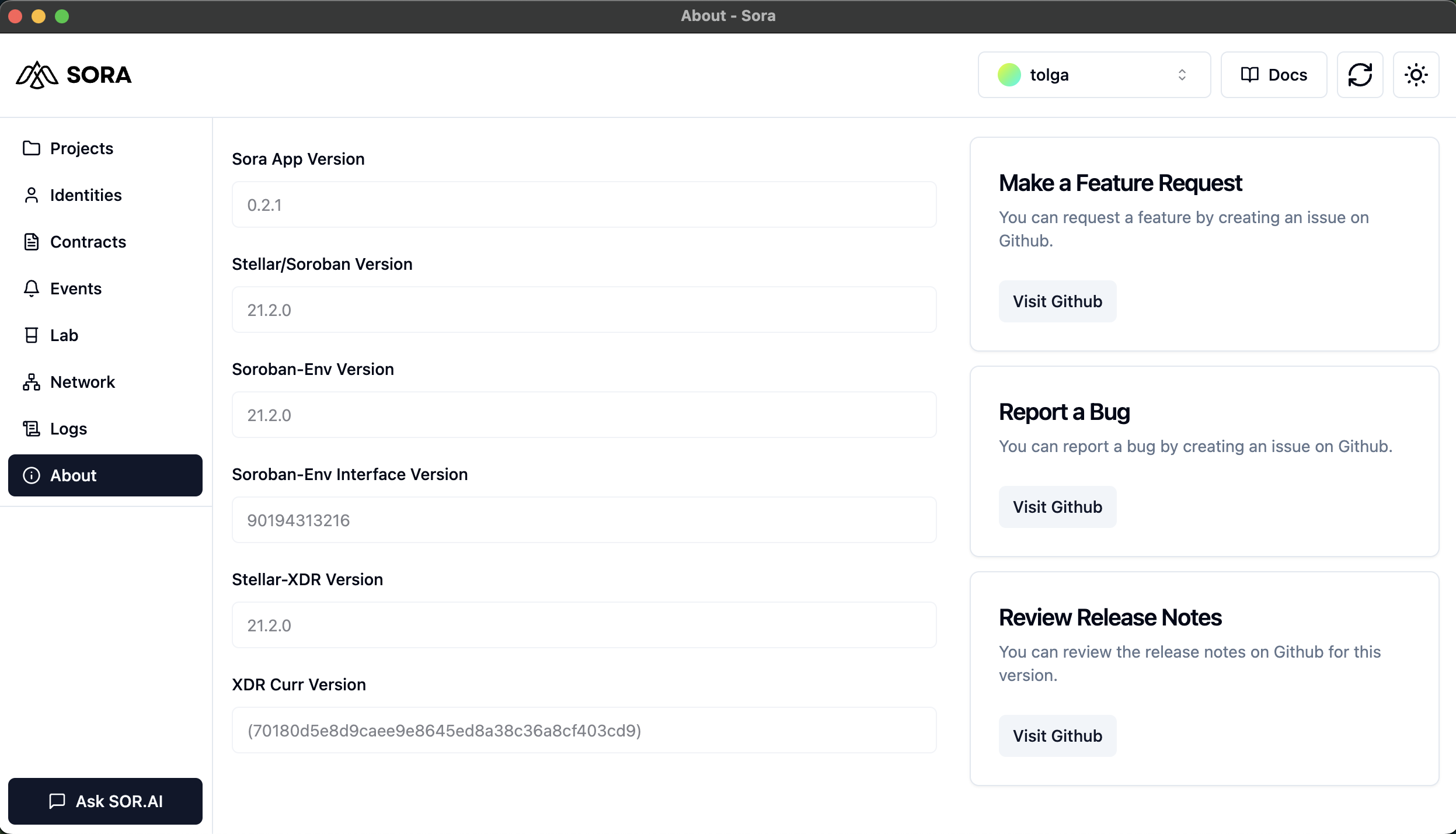
Task: Click the chevron arrows in identity selector
Action: [1182, 75]
